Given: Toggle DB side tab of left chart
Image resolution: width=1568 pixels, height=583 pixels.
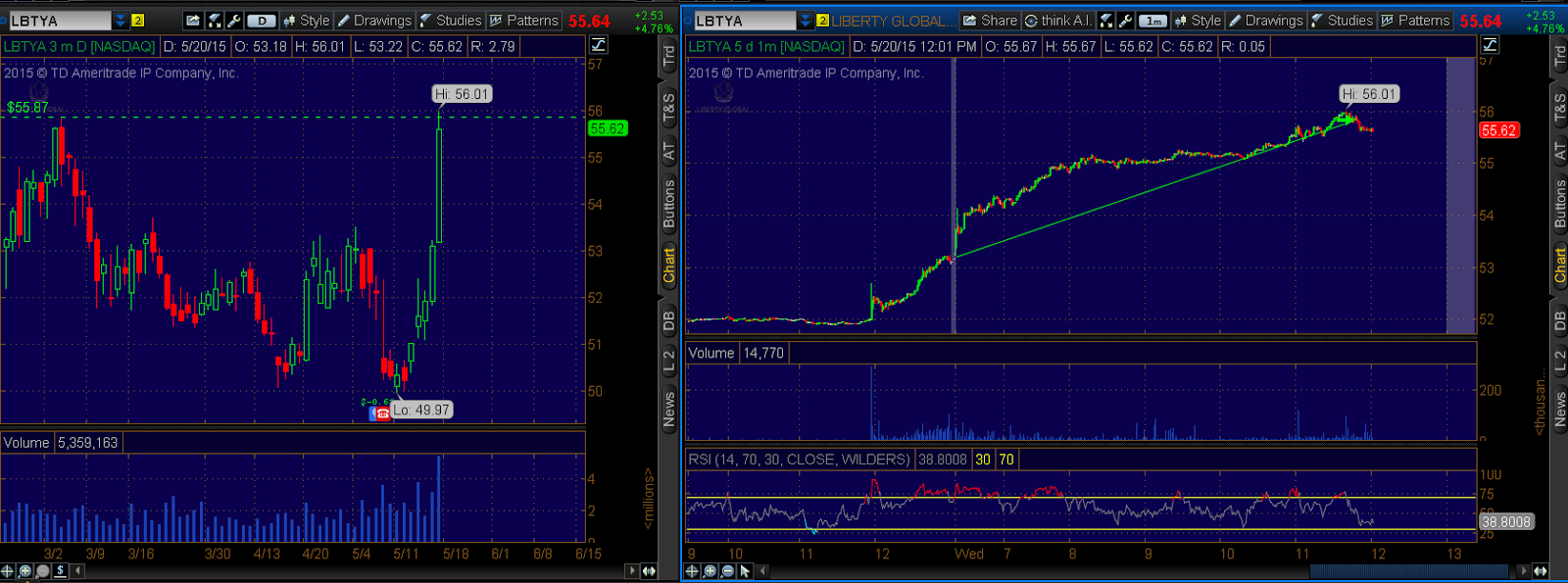Looking at the screenshot, I should [x=669, y=320].
